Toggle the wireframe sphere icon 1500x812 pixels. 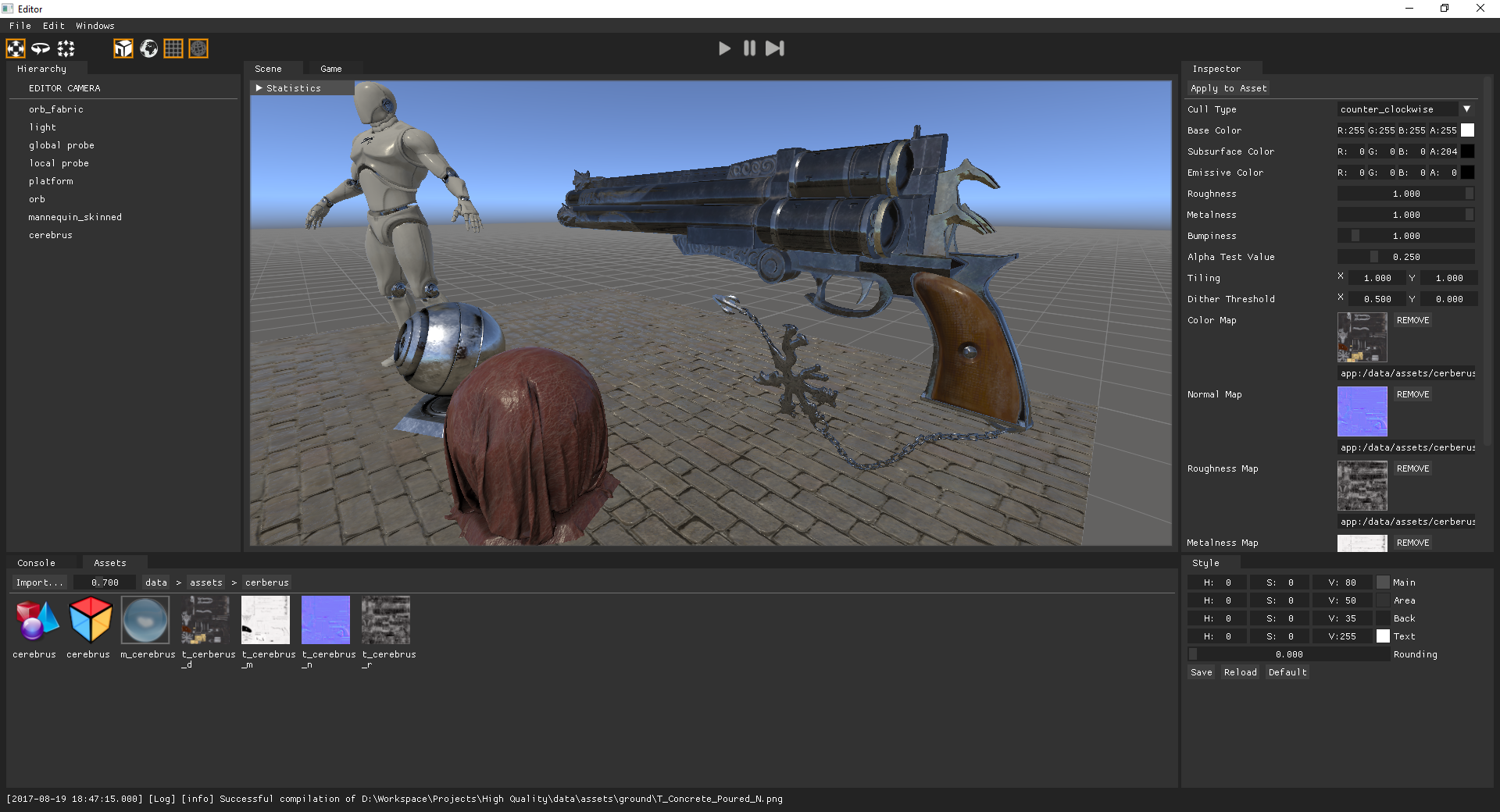click(198, 48)
